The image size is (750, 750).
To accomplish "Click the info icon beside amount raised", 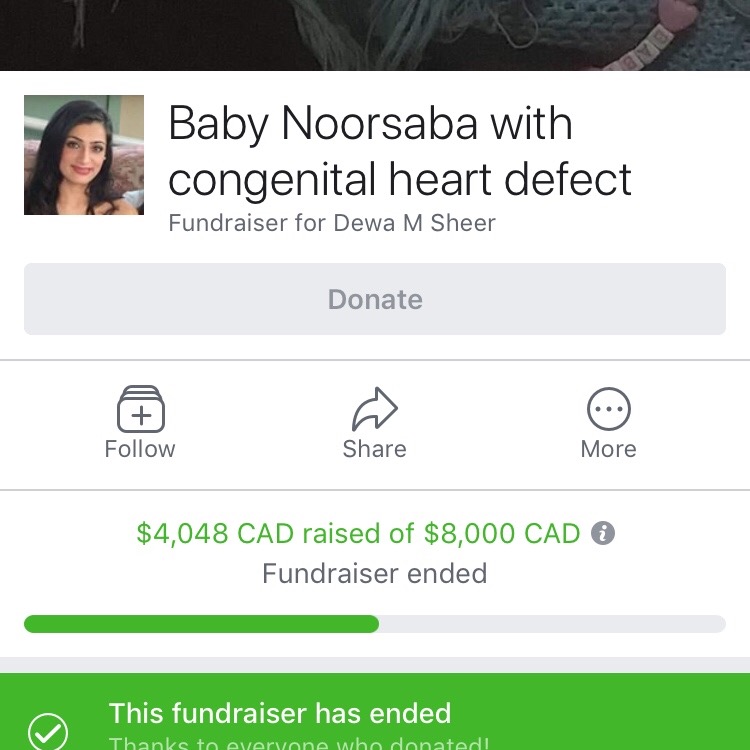I will click(x=602, y=533).
